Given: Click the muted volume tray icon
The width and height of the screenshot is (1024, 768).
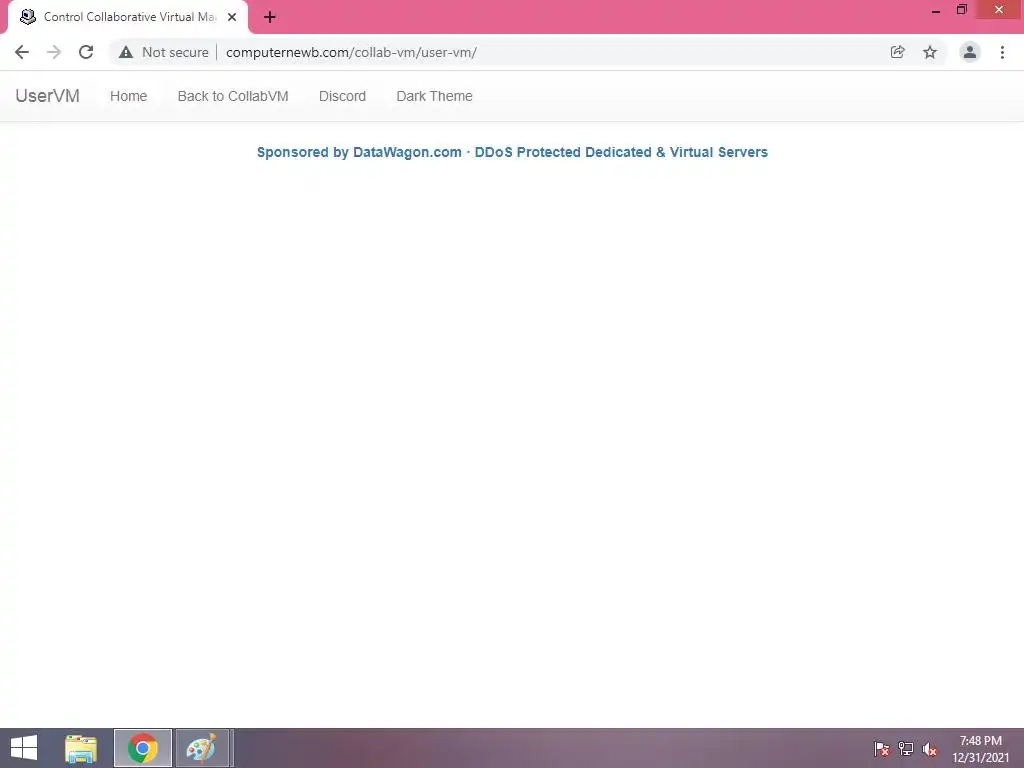Looking at the screenshot, I should pos(930,749).
